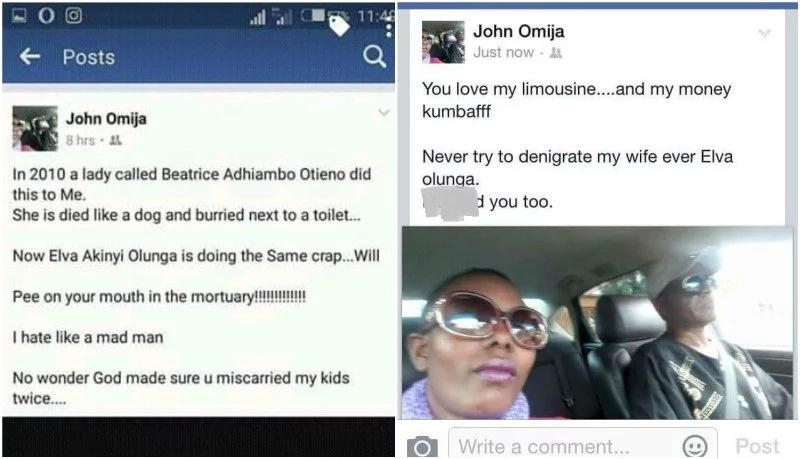Open the three-dot overflow menu

click(389, 27)
